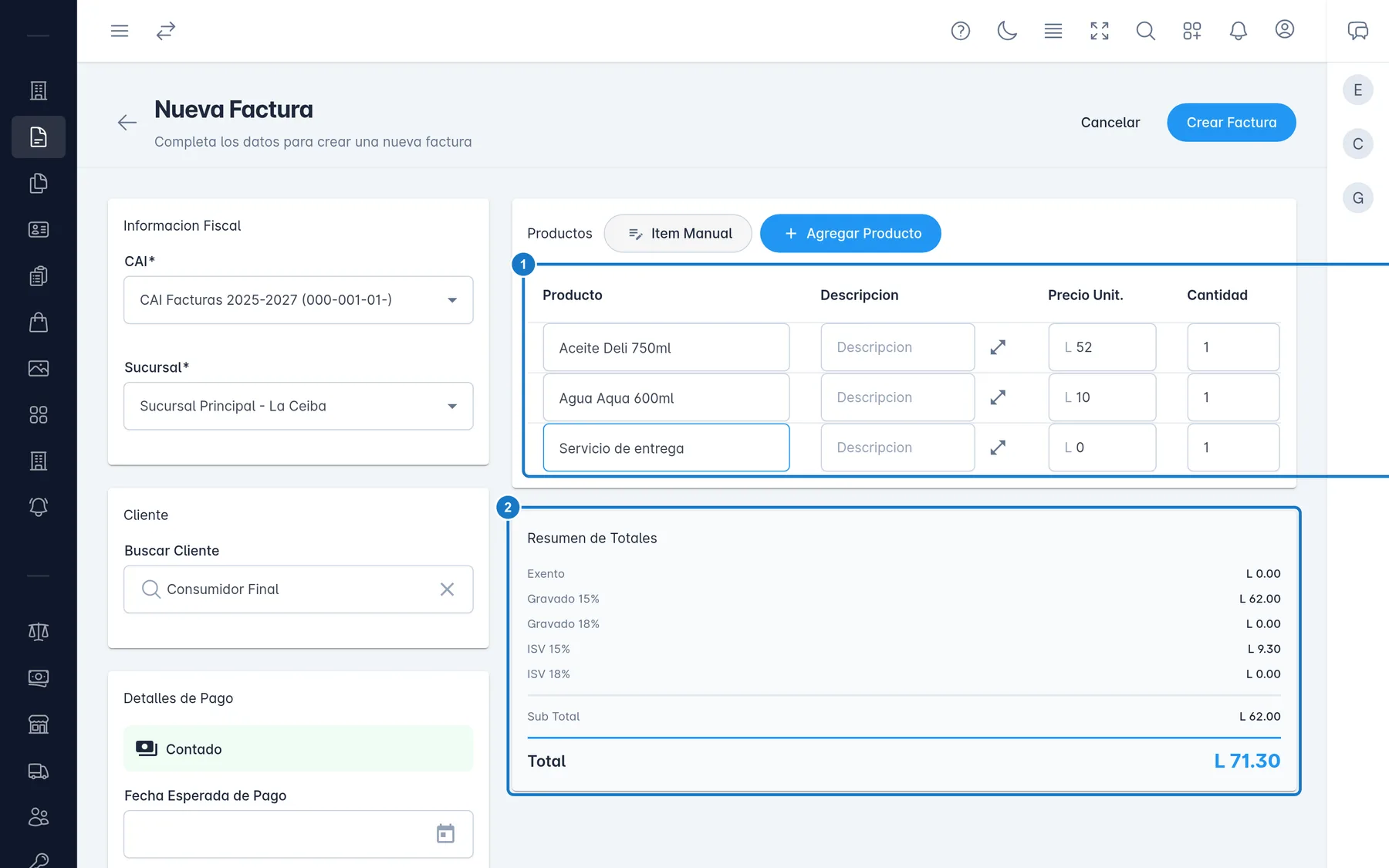Open notifications bell in top bar
This screenshot has height=868, width=1389.
1239,31
